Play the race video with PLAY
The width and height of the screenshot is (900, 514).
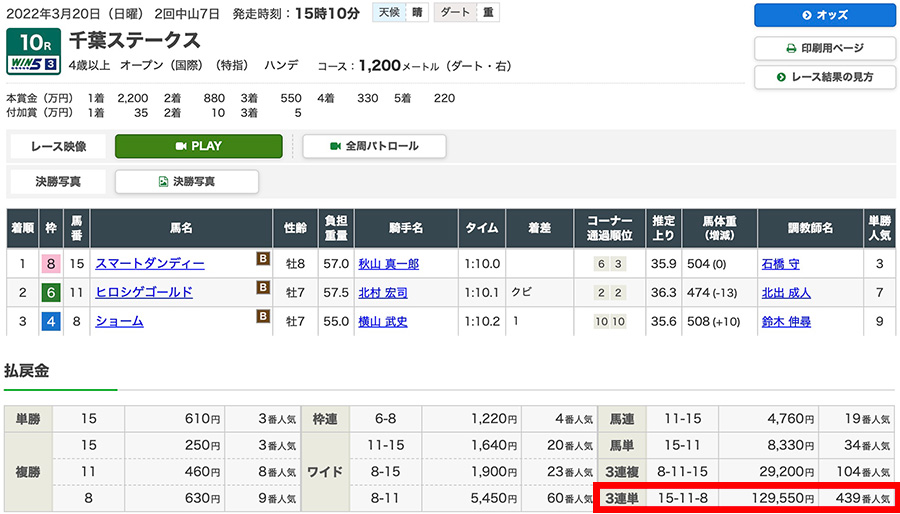click(199, 146)
